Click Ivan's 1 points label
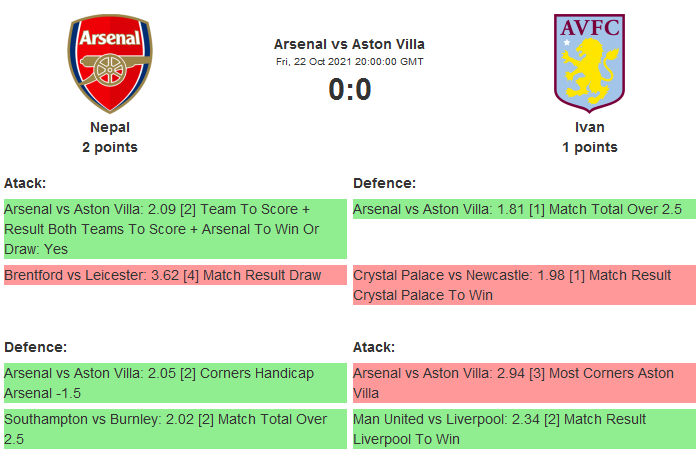Screen dimensions: 700x460 coord(589,147)
